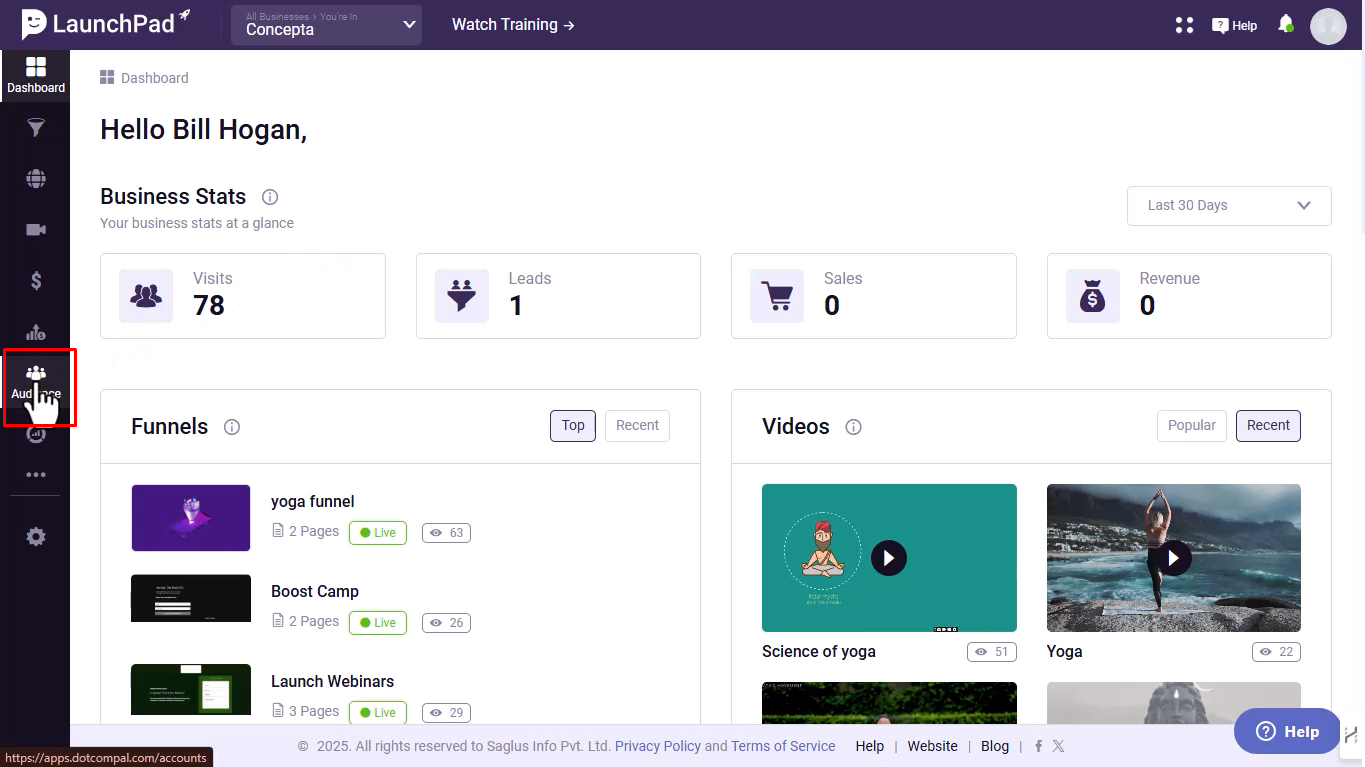The height and width of the screenshot is (767, 1365).
Task: Expand the Concepta business selector
Action: click(326, 25)
